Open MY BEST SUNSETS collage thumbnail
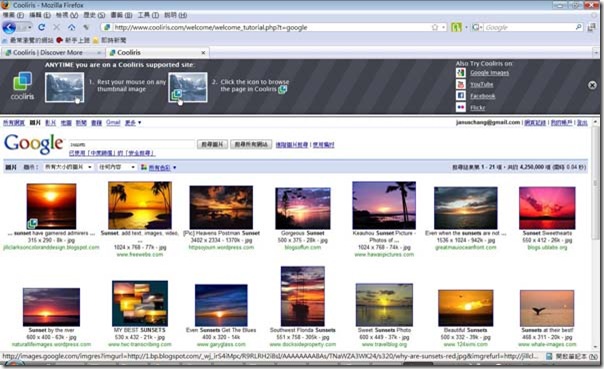The height and width of the screenshot is (369, 604). pos(140,303)
